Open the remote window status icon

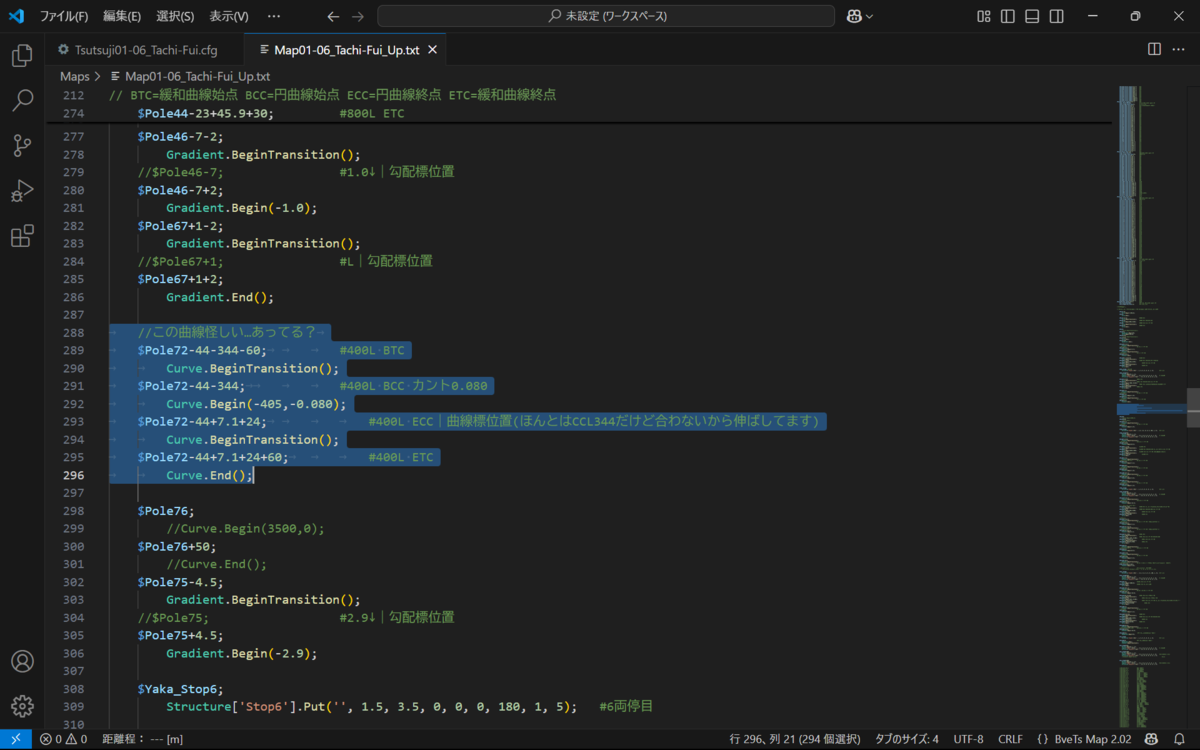[x=15, y=739]
